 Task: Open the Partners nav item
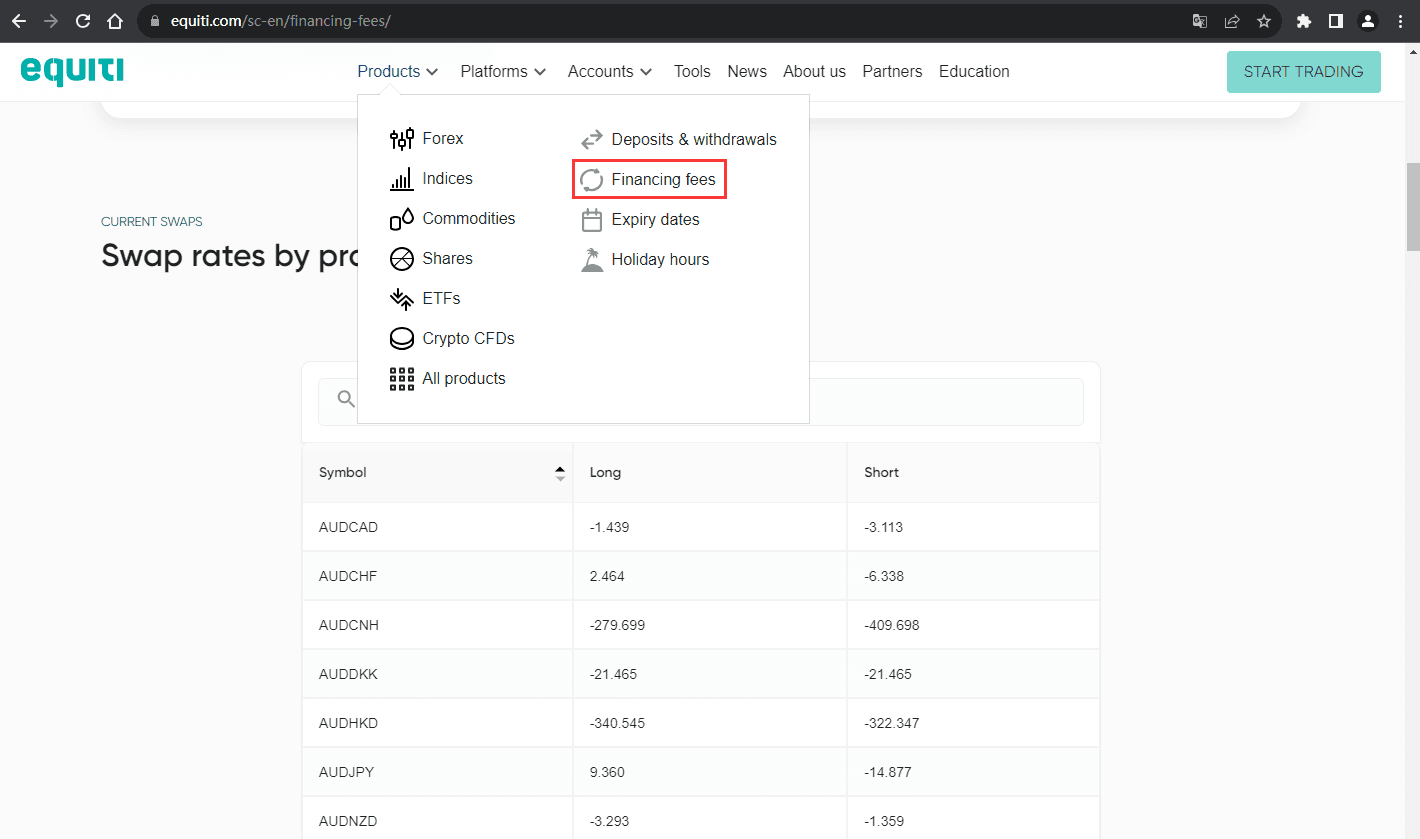click(892, 71)
